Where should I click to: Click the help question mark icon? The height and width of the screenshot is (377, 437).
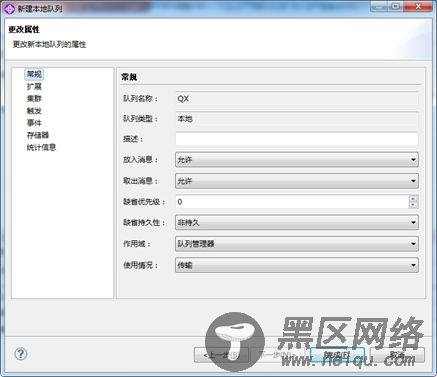(21, 354)
